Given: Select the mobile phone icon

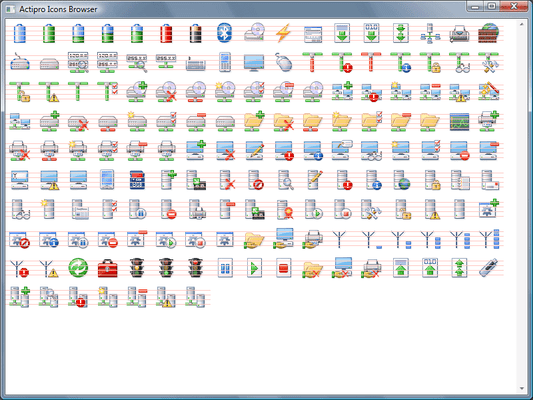Looking at the screenshot, I should coord(225,62).
